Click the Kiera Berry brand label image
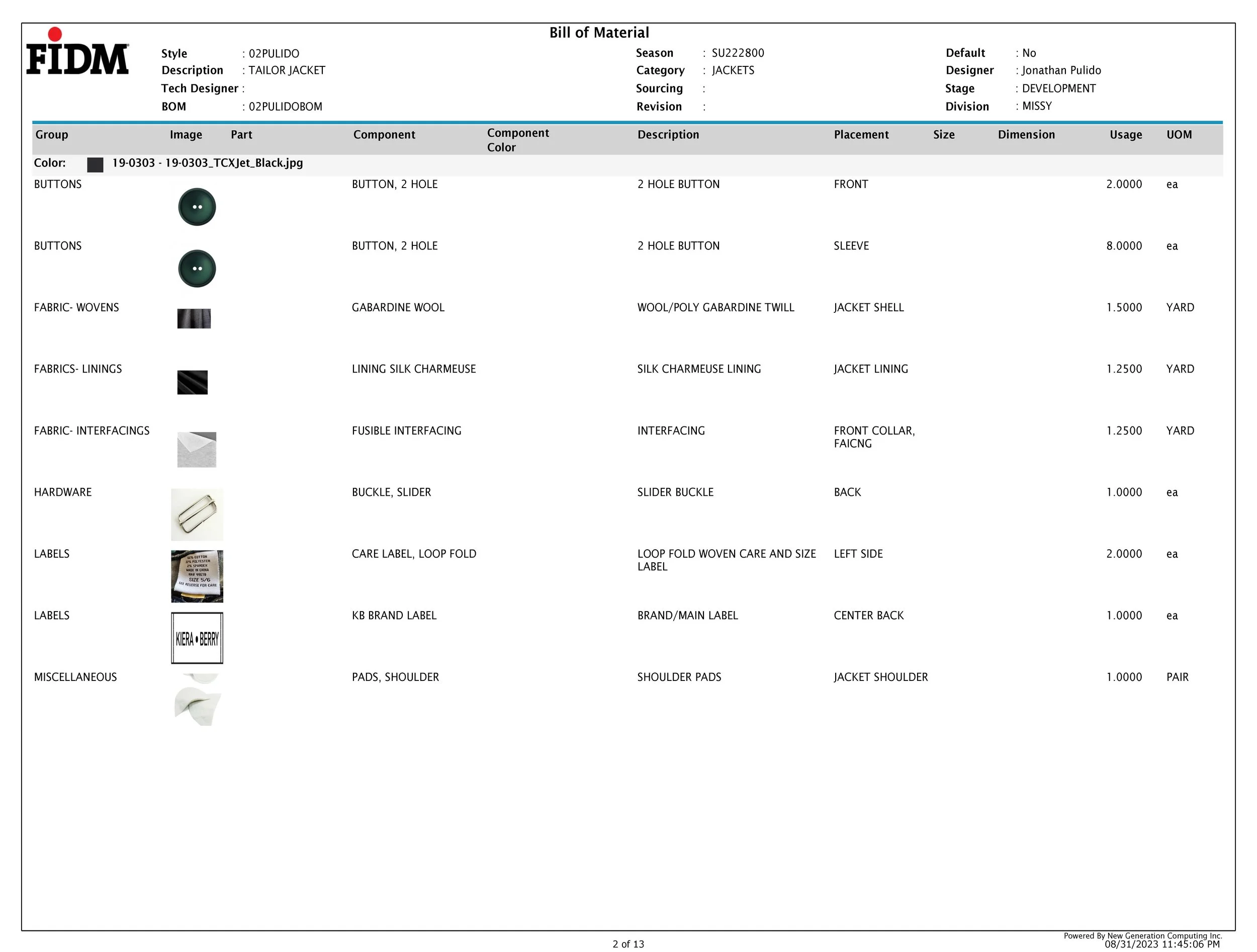Screen dimensions: 1257x952 coord(197,638)
